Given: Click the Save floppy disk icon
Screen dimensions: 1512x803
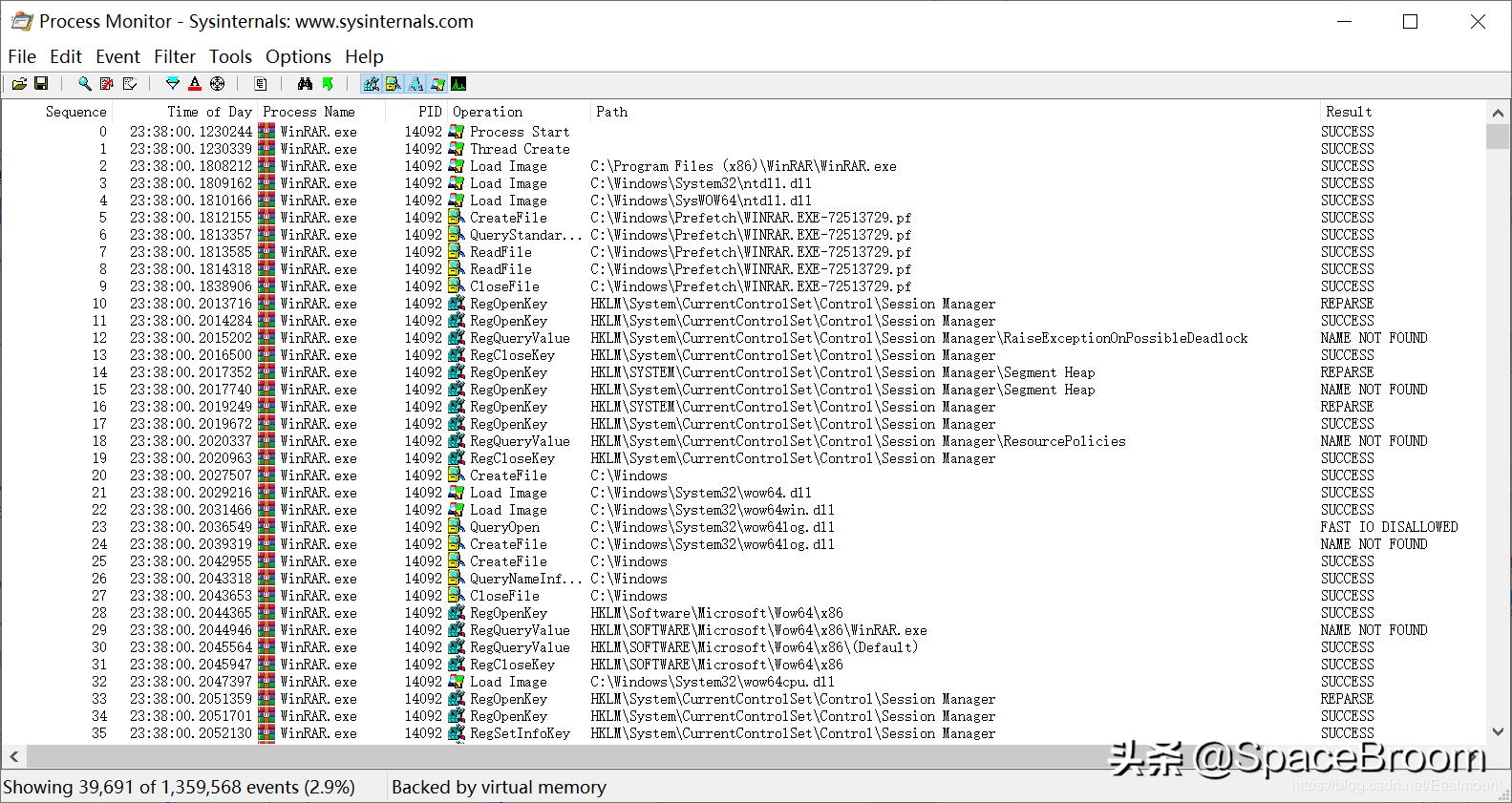Looking at the screenshot, I should [x=41, y=84].
